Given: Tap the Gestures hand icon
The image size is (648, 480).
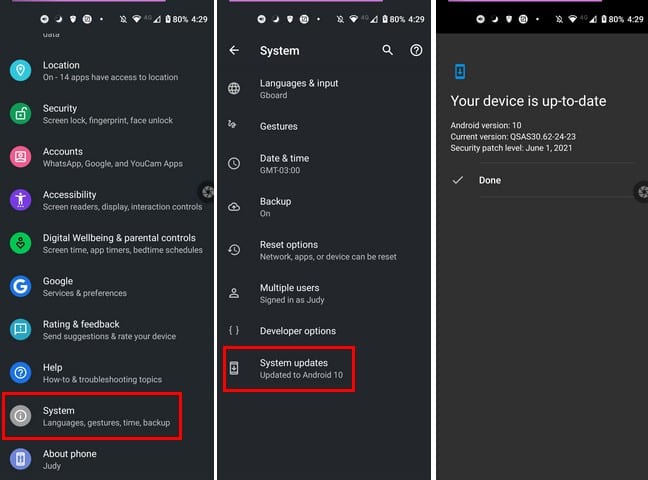Looking at the screenshot, I should 232,124.
